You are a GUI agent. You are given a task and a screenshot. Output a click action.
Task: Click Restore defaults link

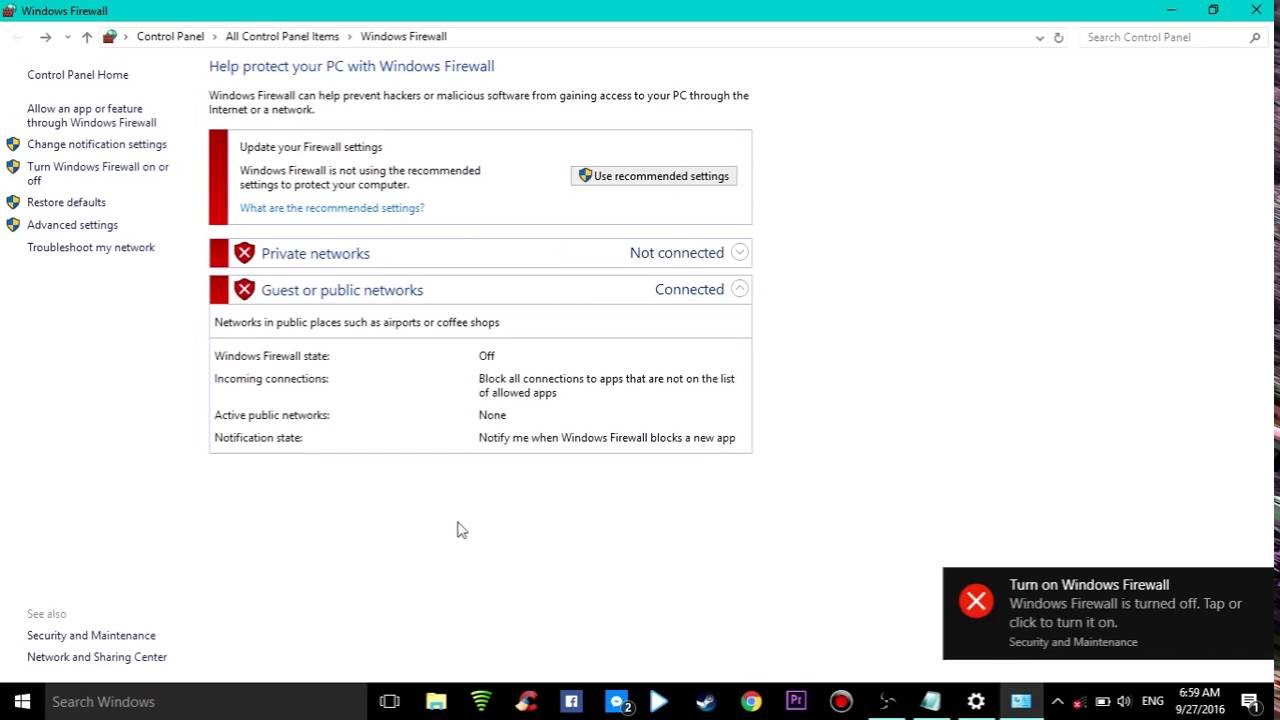(66, 202)
